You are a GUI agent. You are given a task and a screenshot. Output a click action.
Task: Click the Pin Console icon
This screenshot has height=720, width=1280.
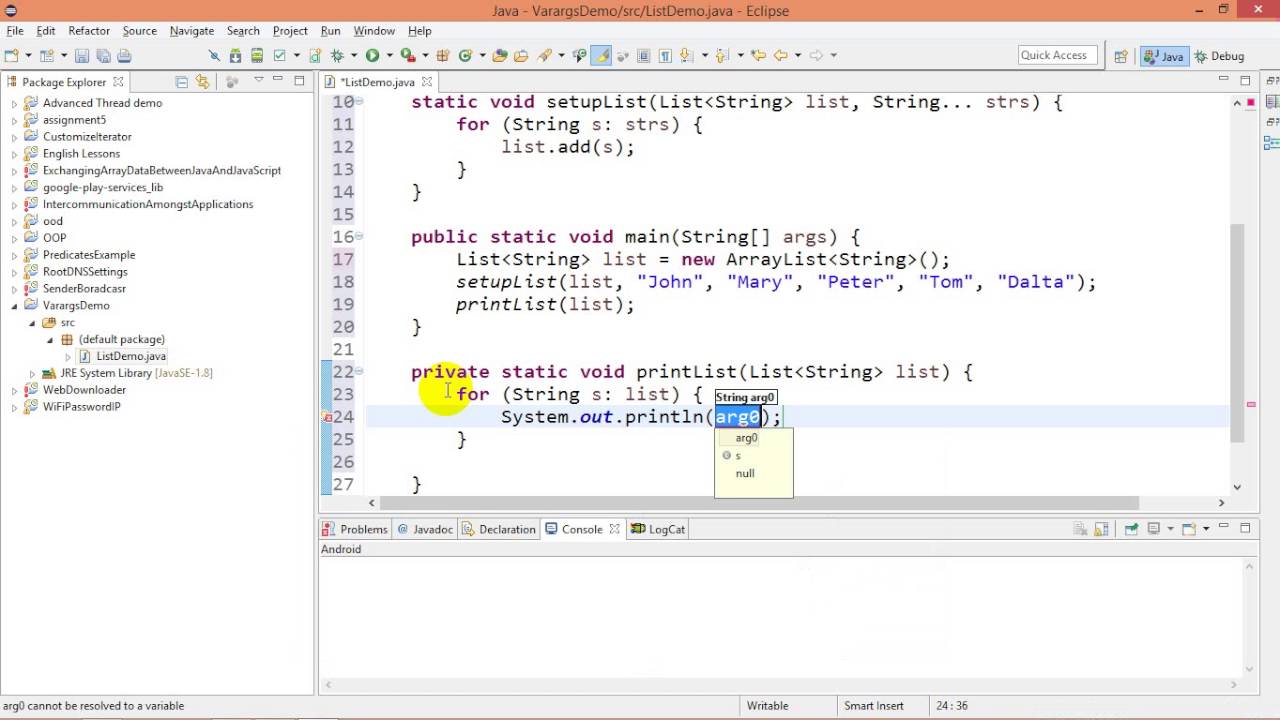[x=1131, y=529]
